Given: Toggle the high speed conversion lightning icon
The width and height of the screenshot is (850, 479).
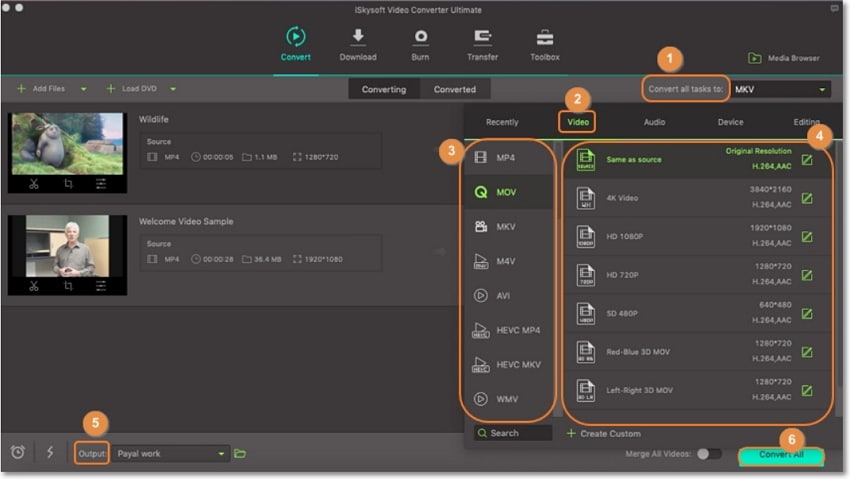Looking at the screenshot, I should click(50, 452).
